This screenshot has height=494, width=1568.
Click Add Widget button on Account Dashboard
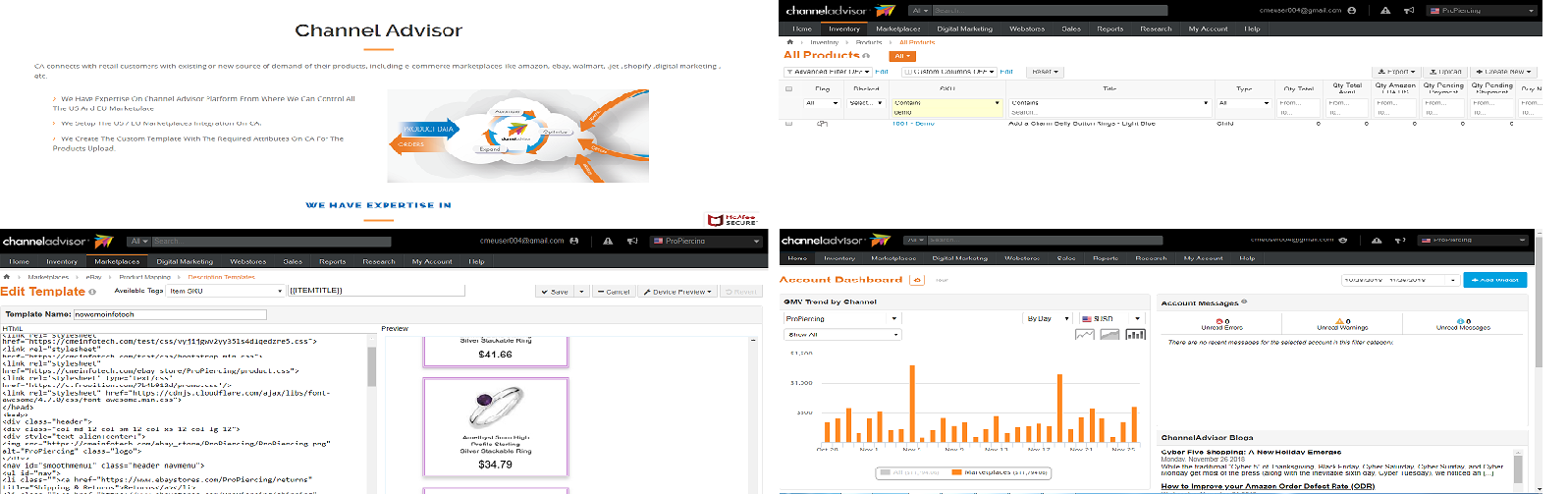click(x=1494, y=280)
